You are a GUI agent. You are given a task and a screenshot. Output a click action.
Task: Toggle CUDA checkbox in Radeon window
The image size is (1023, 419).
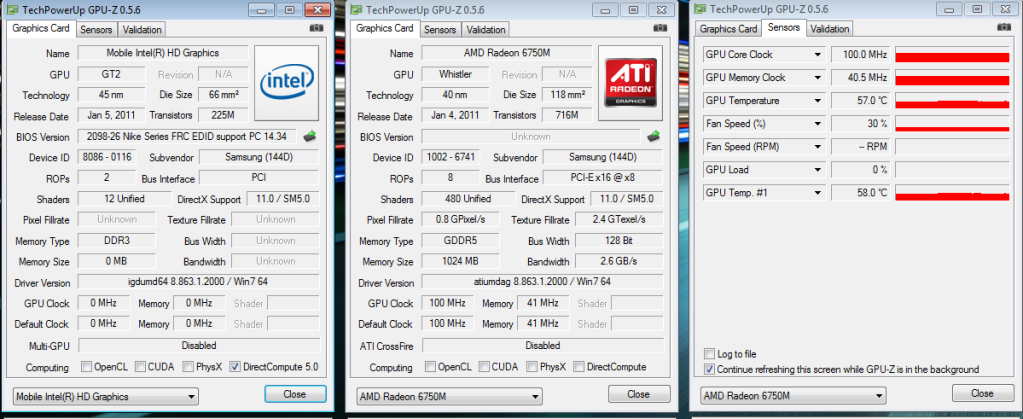[483, 367]
